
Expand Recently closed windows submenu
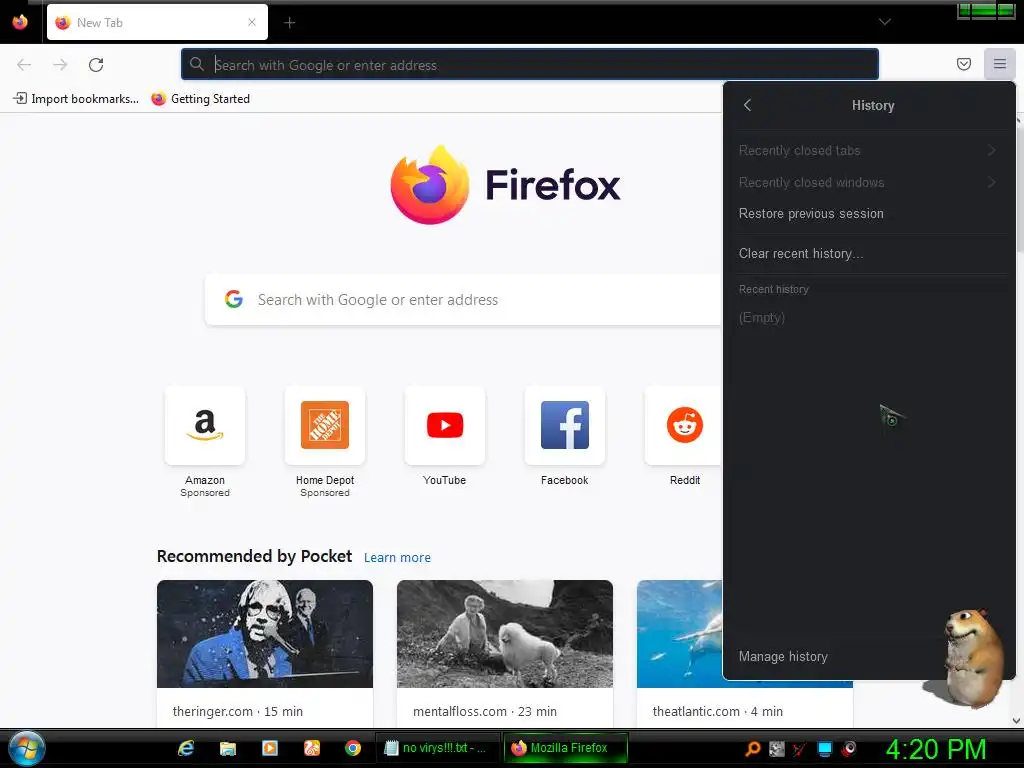point(869,182)
